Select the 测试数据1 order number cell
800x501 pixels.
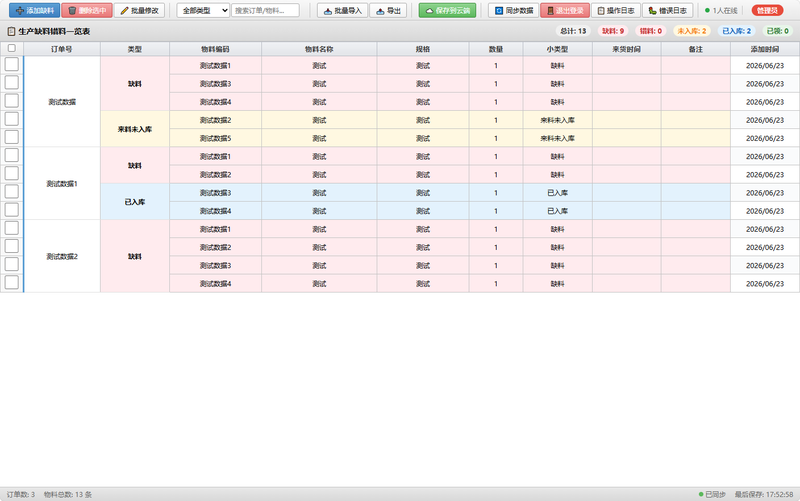62,184
